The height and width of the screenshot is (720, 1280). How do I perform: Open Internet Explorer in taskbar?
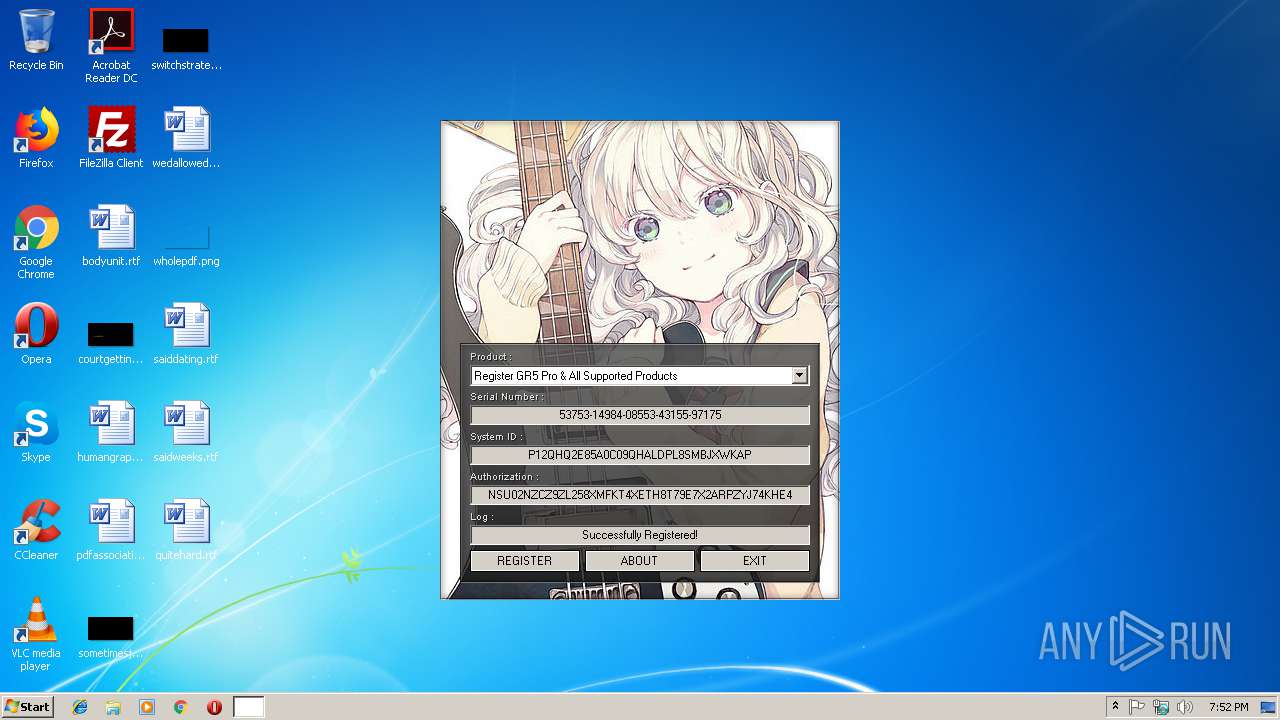[80, 707]
